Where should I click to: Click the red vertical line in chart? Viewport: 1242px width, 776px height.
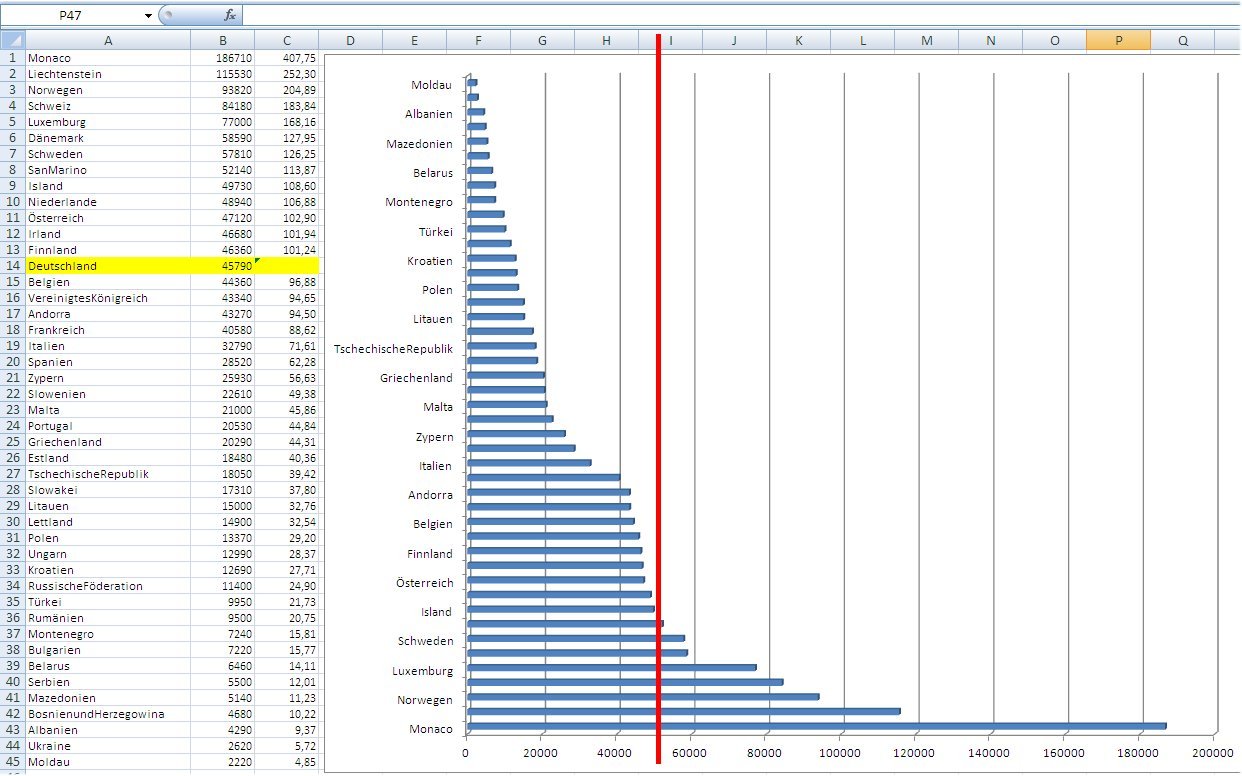[x=658, y=400]
